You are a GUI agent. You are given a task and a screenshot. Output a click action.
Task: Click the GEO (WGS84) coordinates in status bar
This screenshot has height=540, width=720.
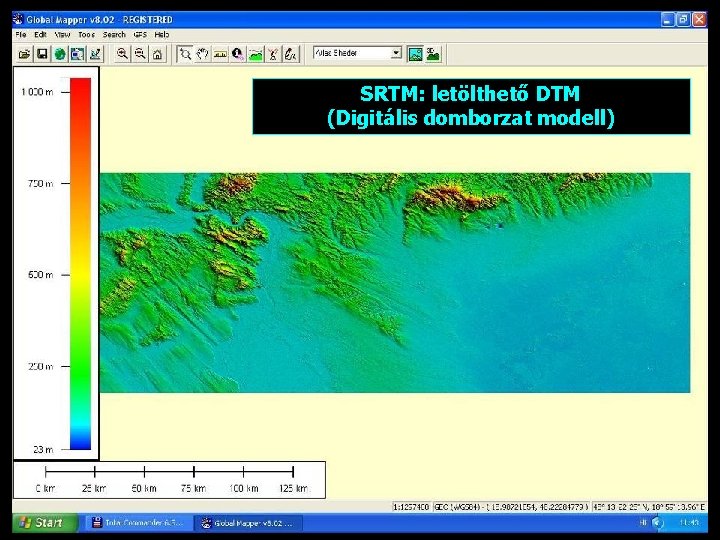tap(511, 507)
